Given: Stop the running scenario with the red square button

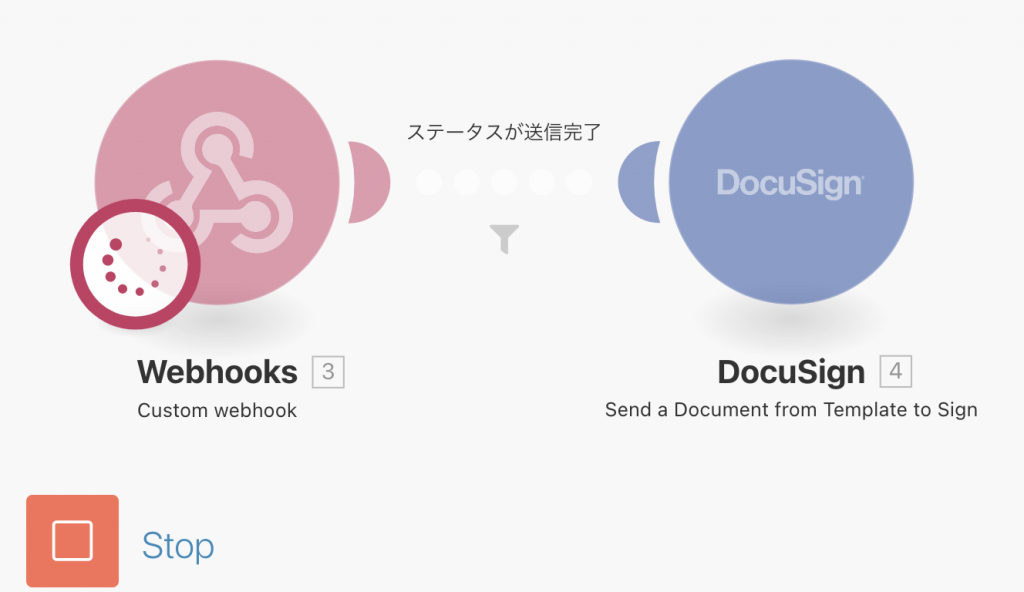Looking at the screenshot, I should coord(72,541).
